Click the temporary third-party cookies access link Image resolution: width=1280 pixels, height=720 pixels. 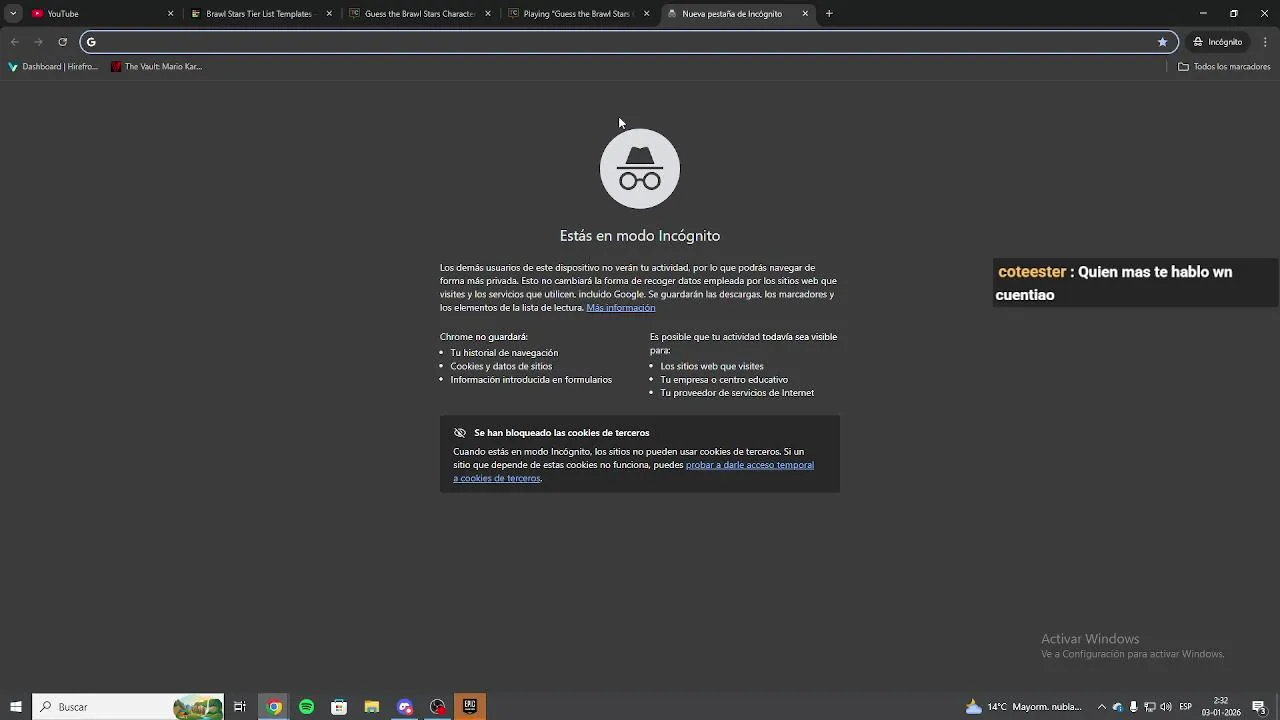[634, 471]
